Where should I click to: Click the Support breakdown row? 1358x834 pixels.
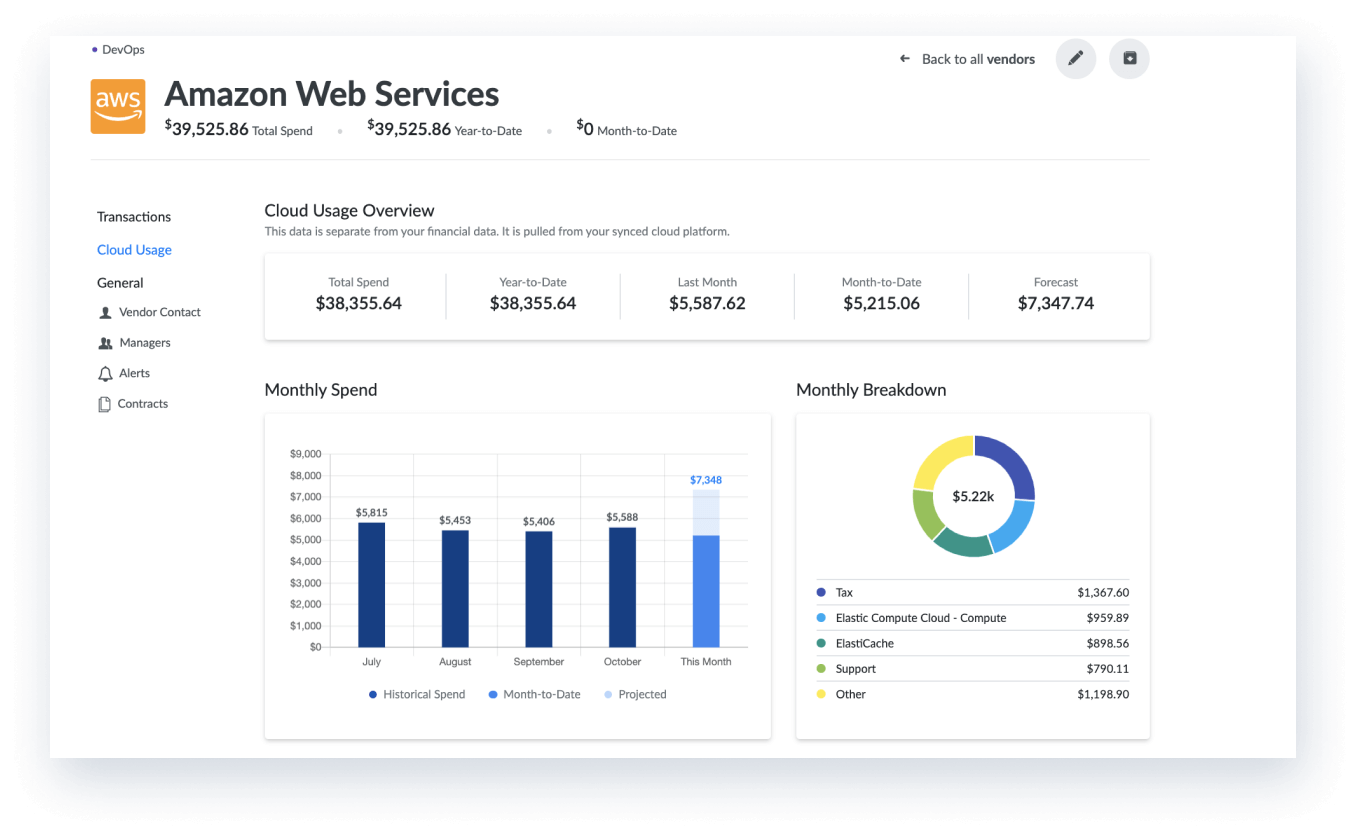click(972, 669)
